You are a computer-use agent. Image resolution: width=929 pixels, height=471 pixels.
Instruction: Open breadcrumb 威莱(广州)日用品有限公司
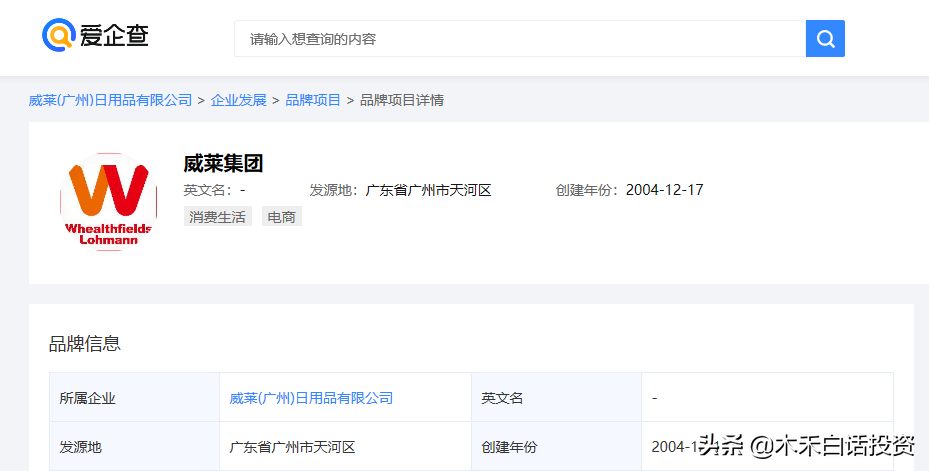coord(110,100)
